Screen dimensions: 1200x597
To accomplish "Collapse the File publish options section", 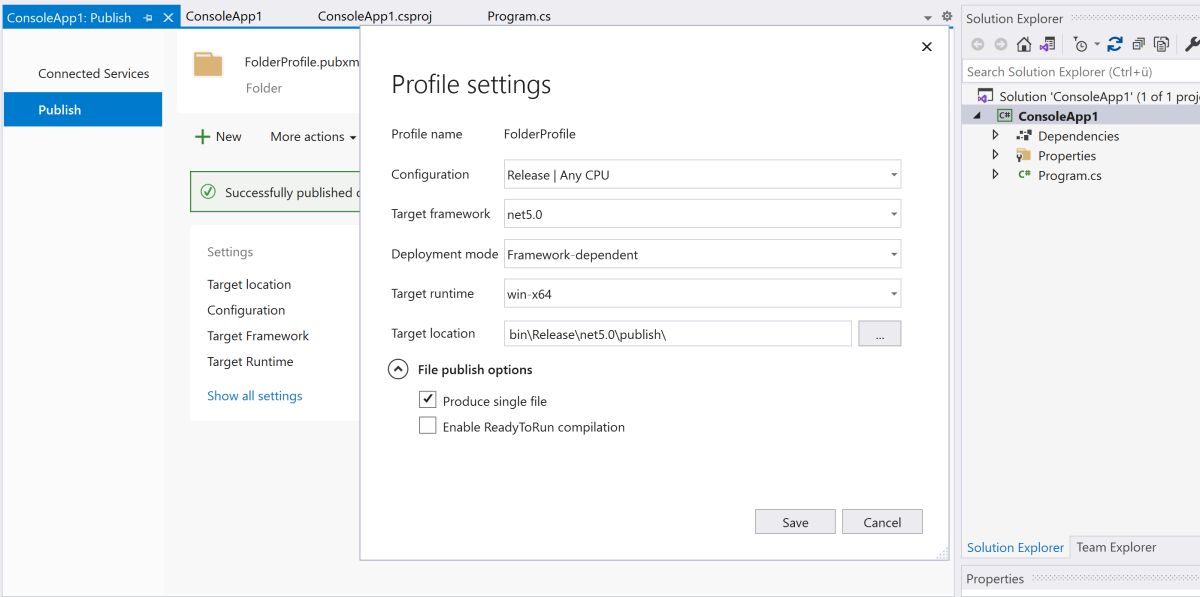I will point(398,369).
